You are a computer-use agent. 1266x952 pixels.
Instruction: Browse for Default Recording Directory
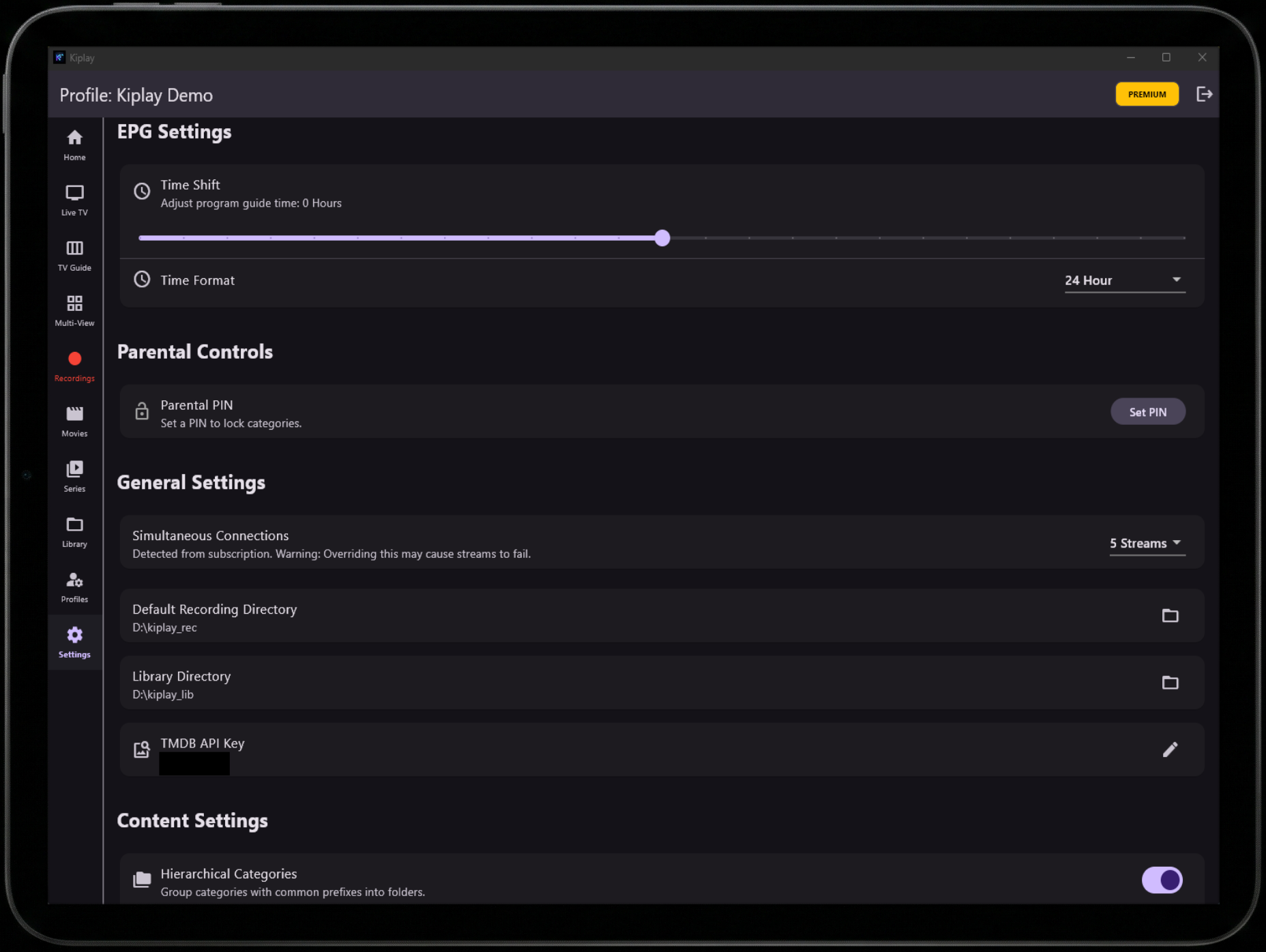tap(1171, 615)
